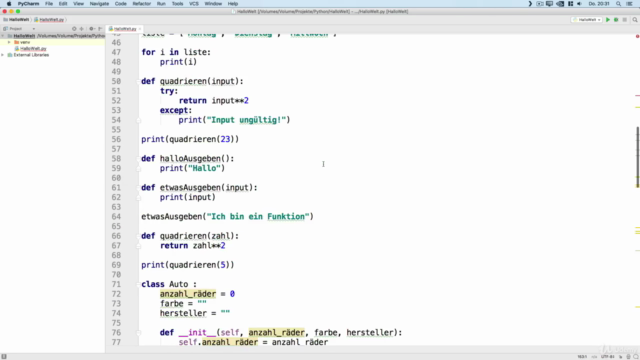
Task: Select HalloWelt.py file in the project tree
Action: (33, 49)
